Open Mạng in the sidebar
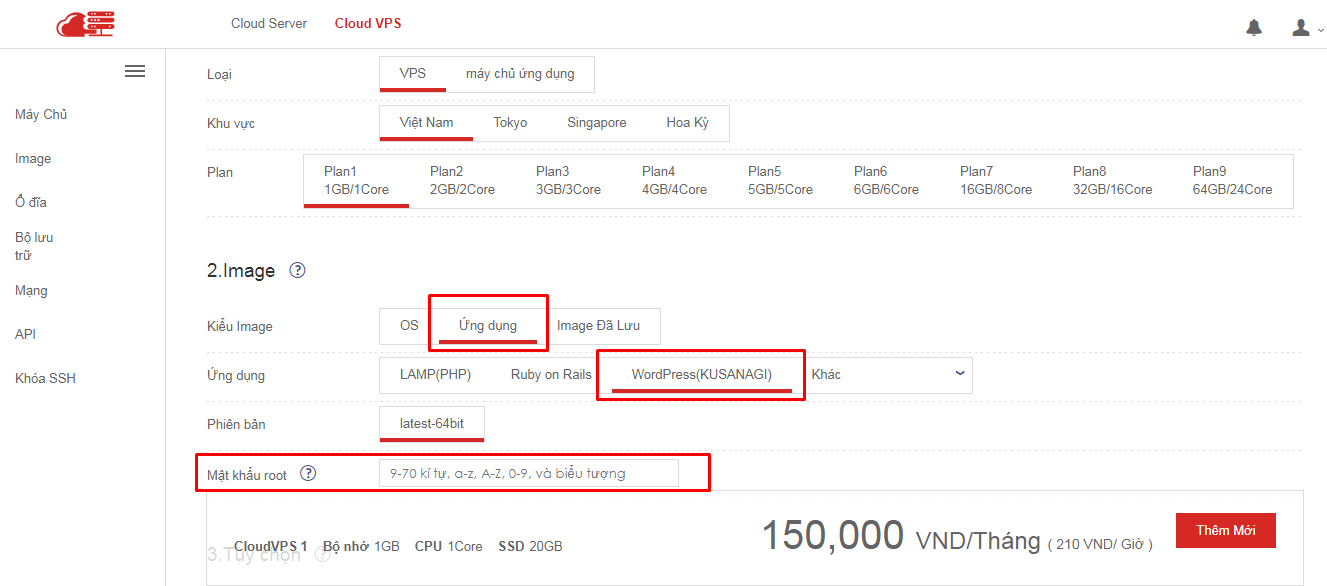The width and height of the screenshot is (1327, 586). click(31, 290)
